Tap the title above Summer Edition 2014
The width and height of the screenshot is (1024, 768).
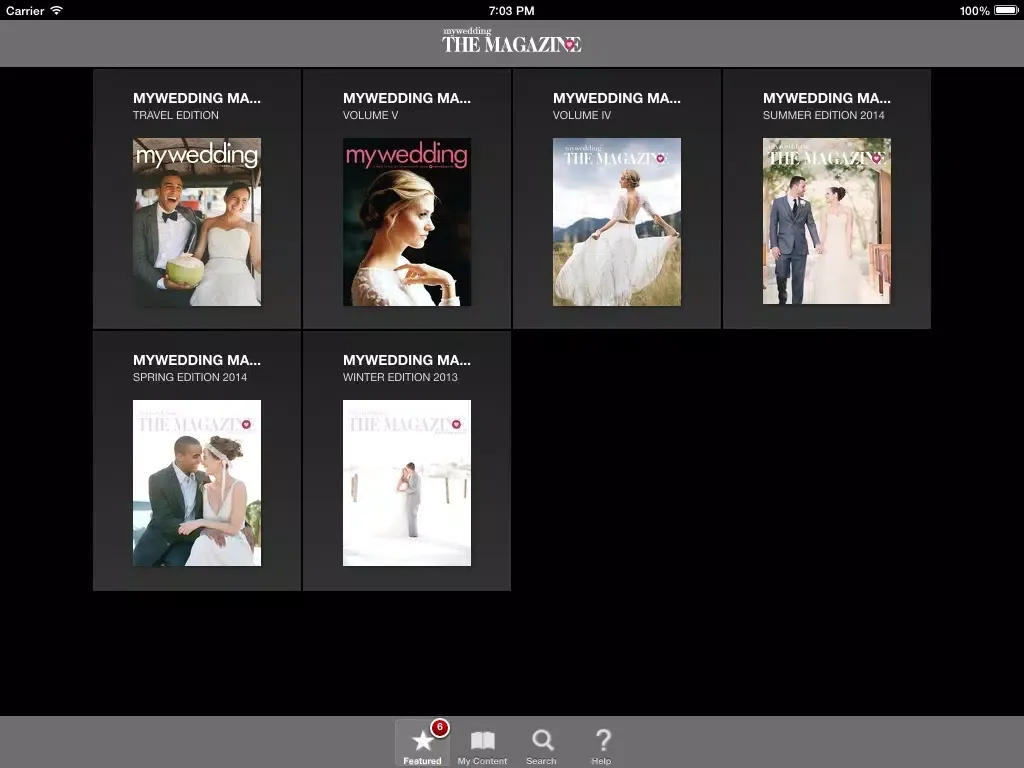pos(827,98)
